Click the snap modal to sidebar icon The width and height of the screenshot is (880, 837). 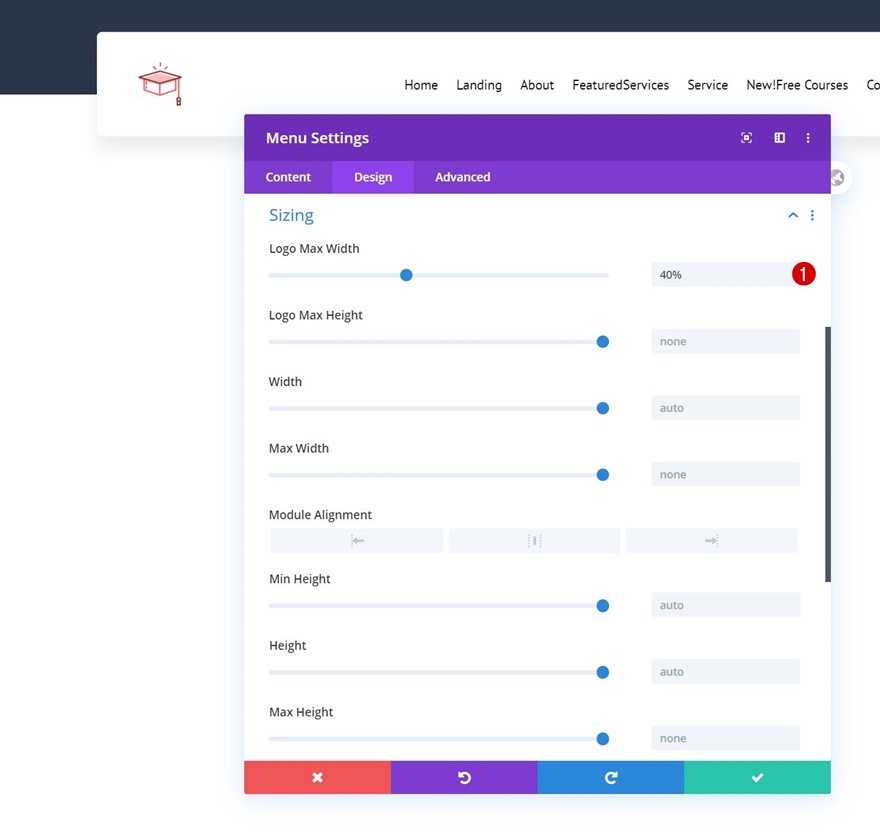click(780, 138)
